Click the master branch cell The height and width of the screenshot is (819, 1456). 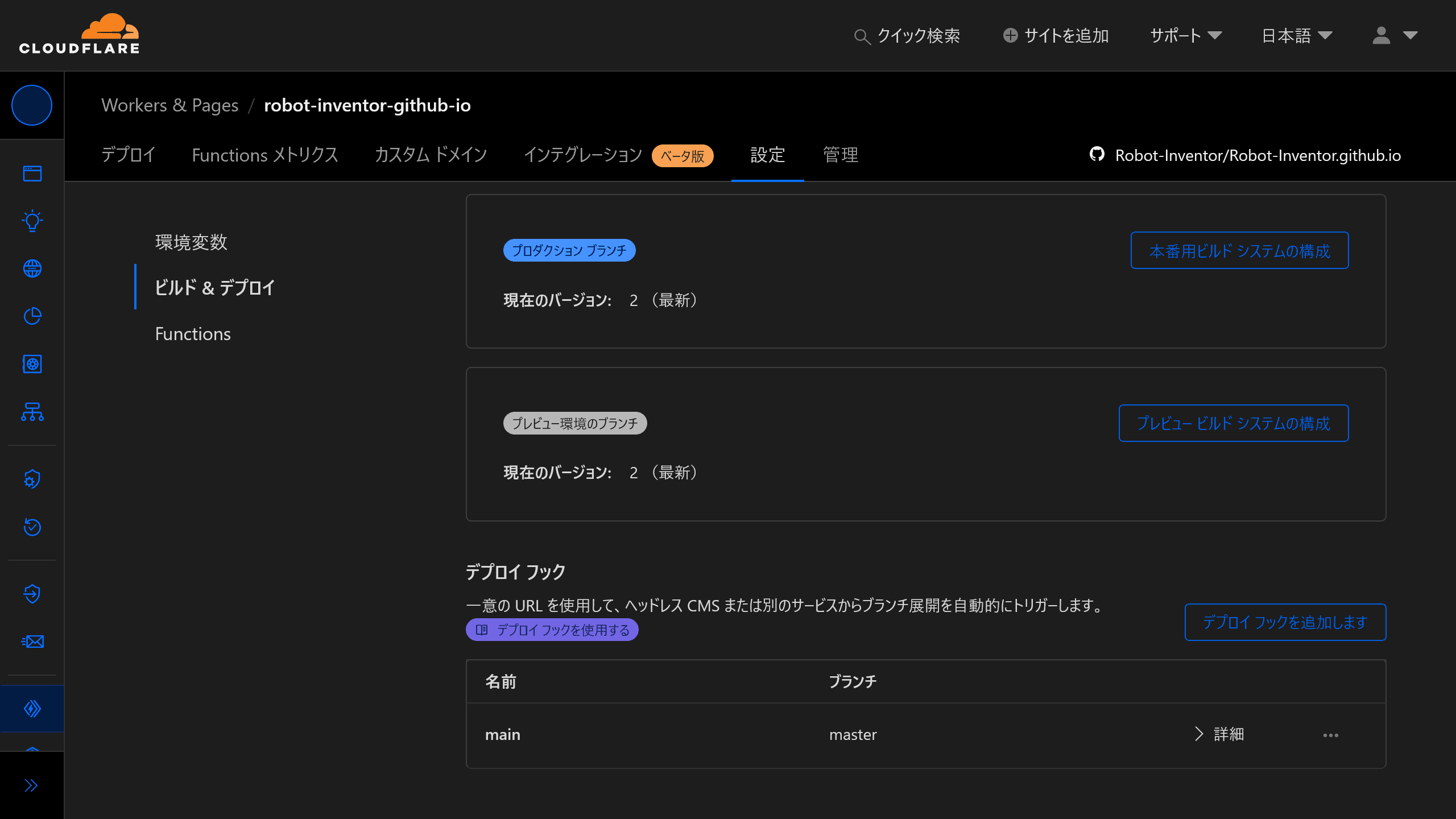[853, 735]
